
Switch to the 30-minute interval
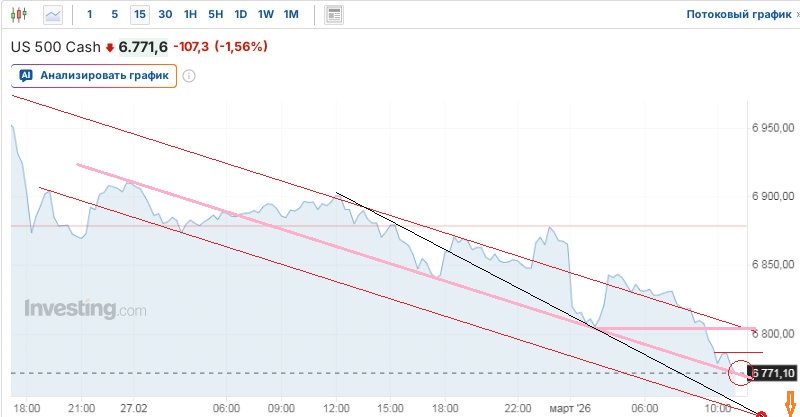click(165, 15)
